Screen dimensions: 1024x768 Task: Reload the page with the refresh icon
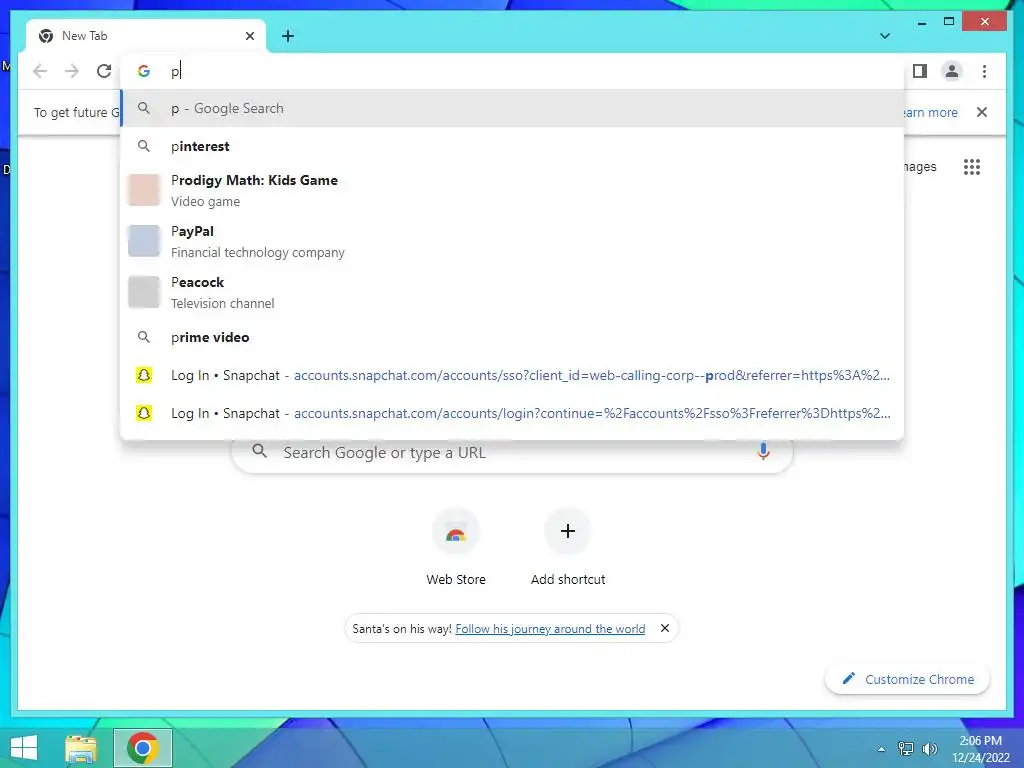coord(104,71)
